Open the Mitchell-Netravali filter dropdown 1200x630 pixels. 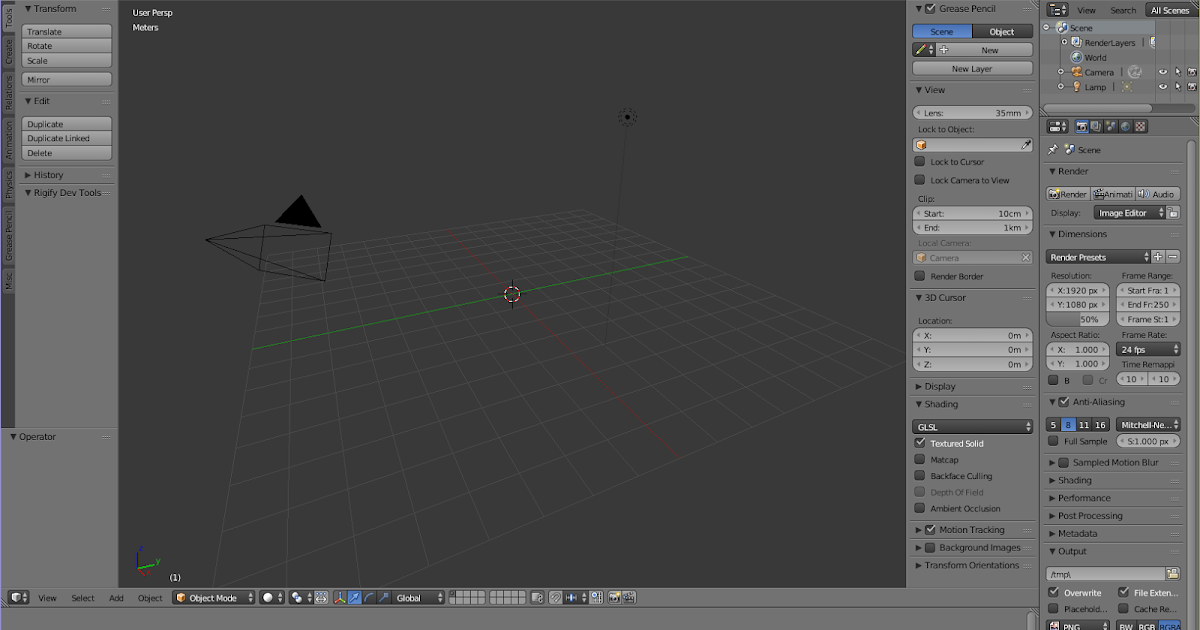[1148, 424]
